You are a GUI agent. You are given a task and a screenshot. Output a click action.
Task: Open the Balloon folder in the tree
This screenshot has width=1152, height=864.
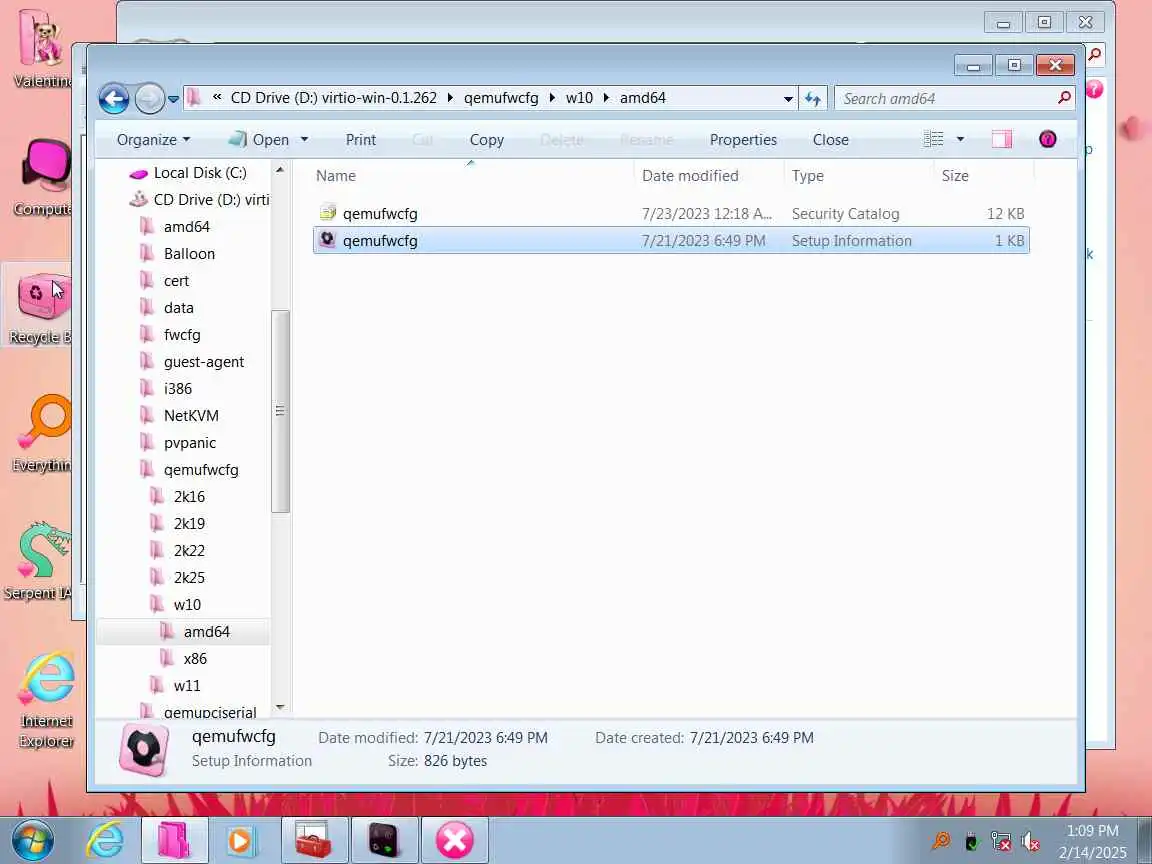pyautogui.click(x=189, y=253)
